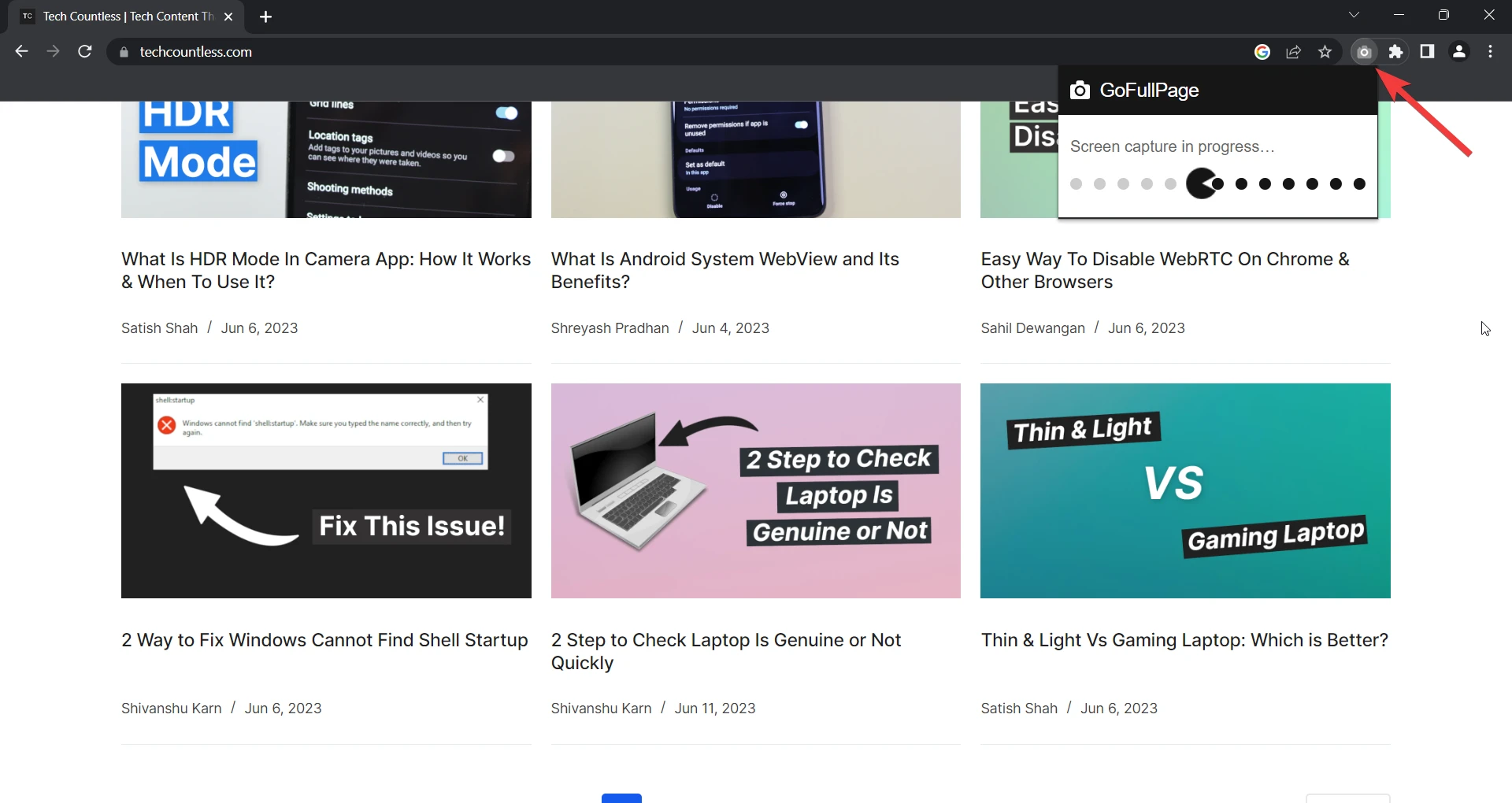The height and width of the screenshot is (803, 1512).
Task: Restore down the Chrome window
Action: (x=1443, y=15)
